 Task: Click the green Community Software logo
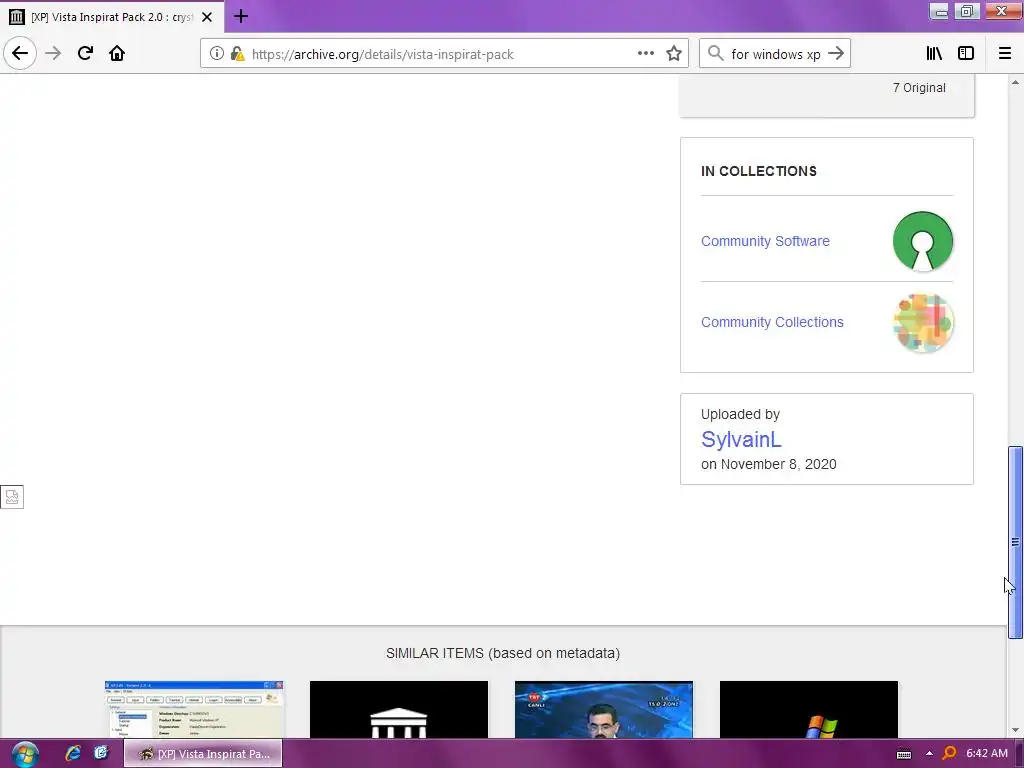click(x=923, y=241)
